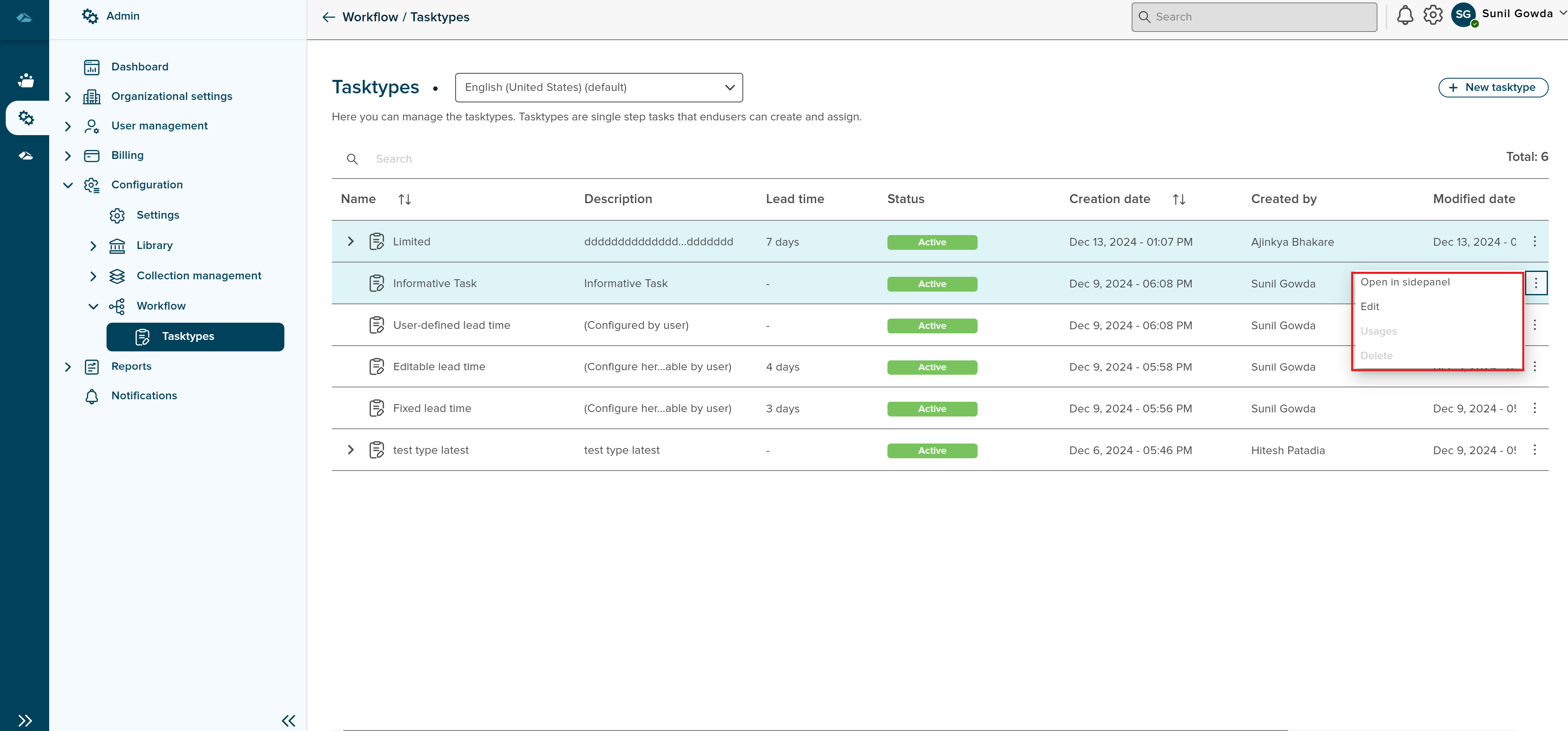The image size is (1568, 731).
Task: Collapse the sidebar with double chevron icon
Action: pos(288,721)
